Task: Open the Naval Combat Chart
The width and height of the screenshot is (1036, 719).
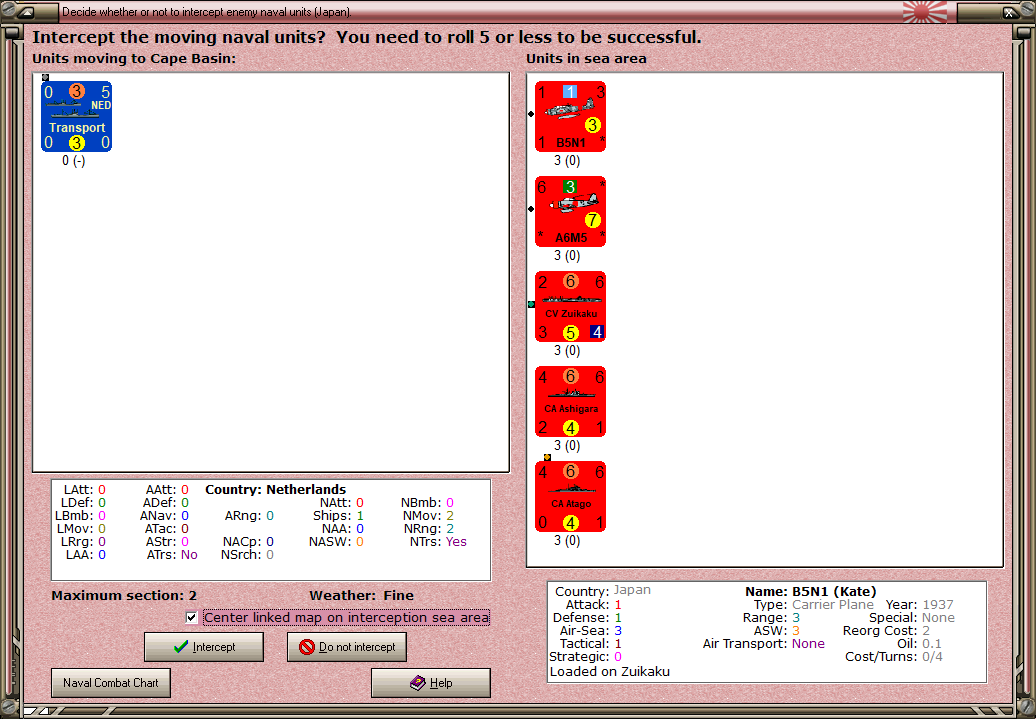Action: point(110,683)
